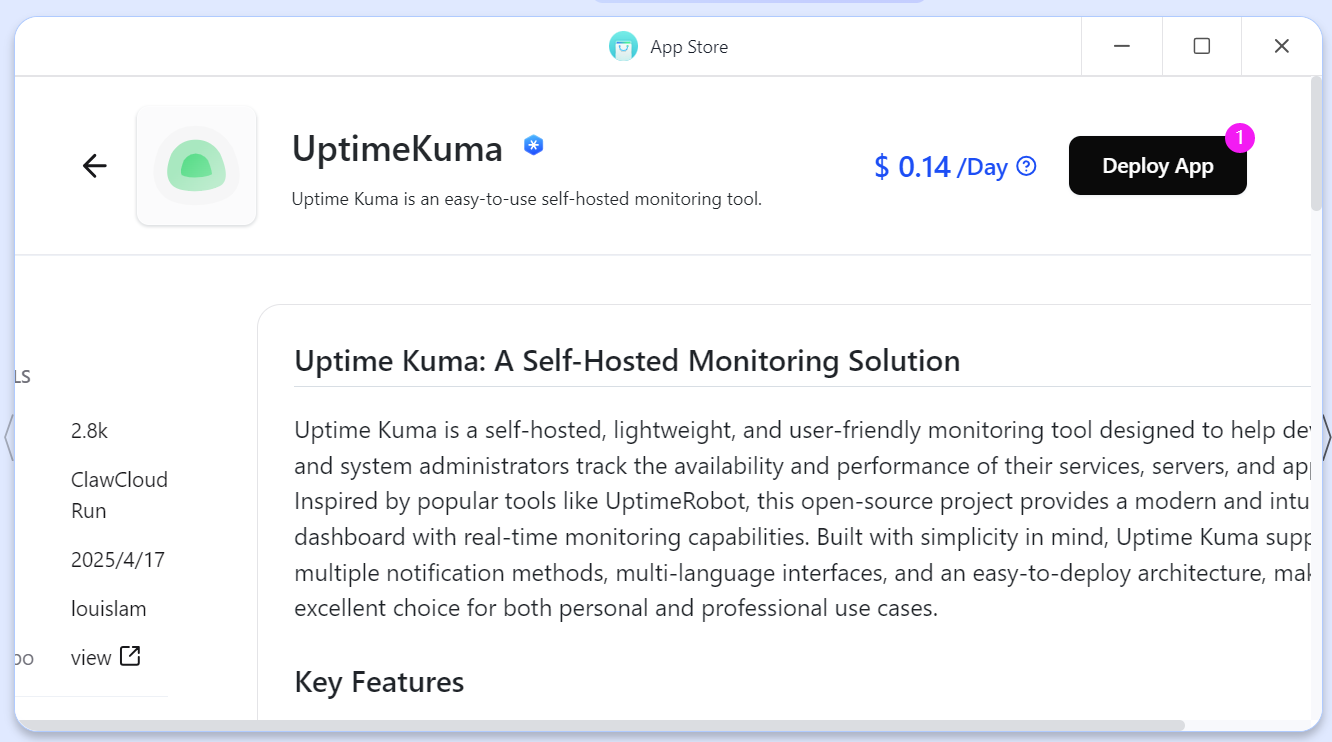Click the horizontal scrollbar at the bottom
The width and height of the screenshot is (1332, 742).
[x=600, y=725]
